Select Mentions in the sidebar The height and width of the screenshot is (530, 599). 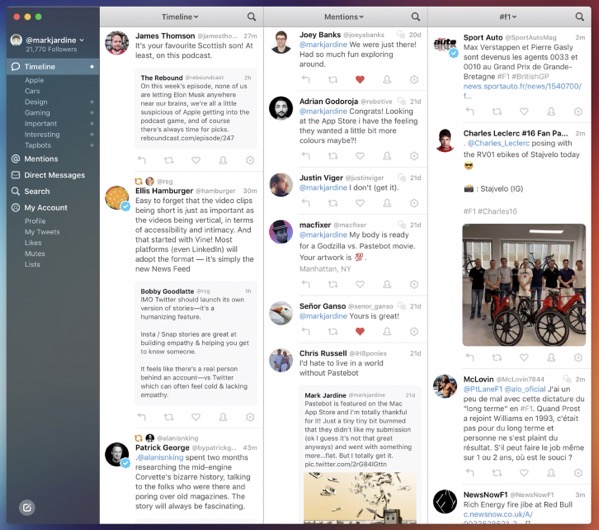point(41,159)
